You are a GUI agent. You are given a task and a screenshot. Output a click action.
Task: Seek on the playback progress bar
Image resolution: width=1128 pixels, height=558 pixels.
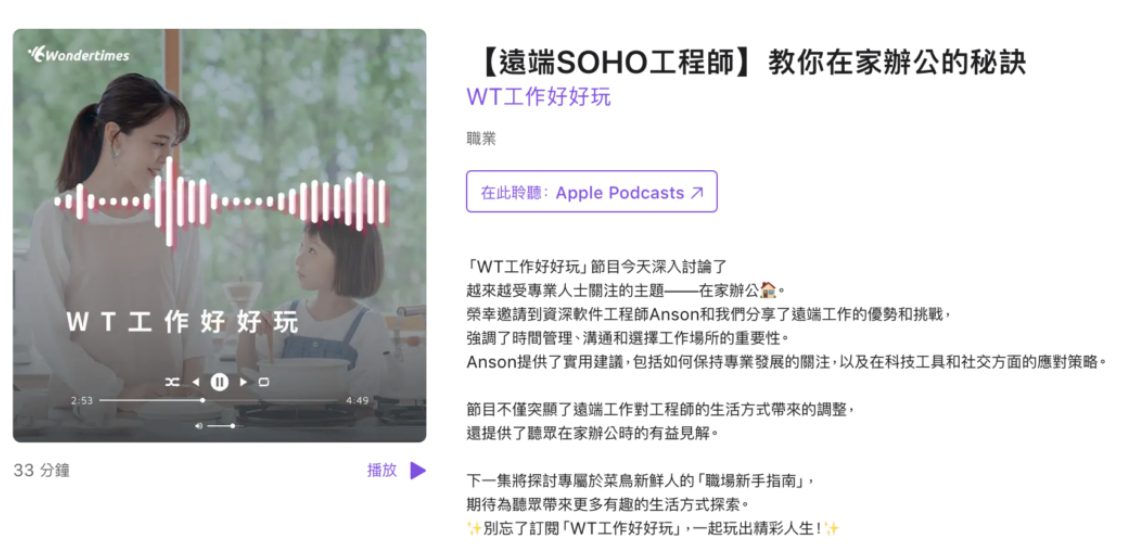tap(219, 401)
